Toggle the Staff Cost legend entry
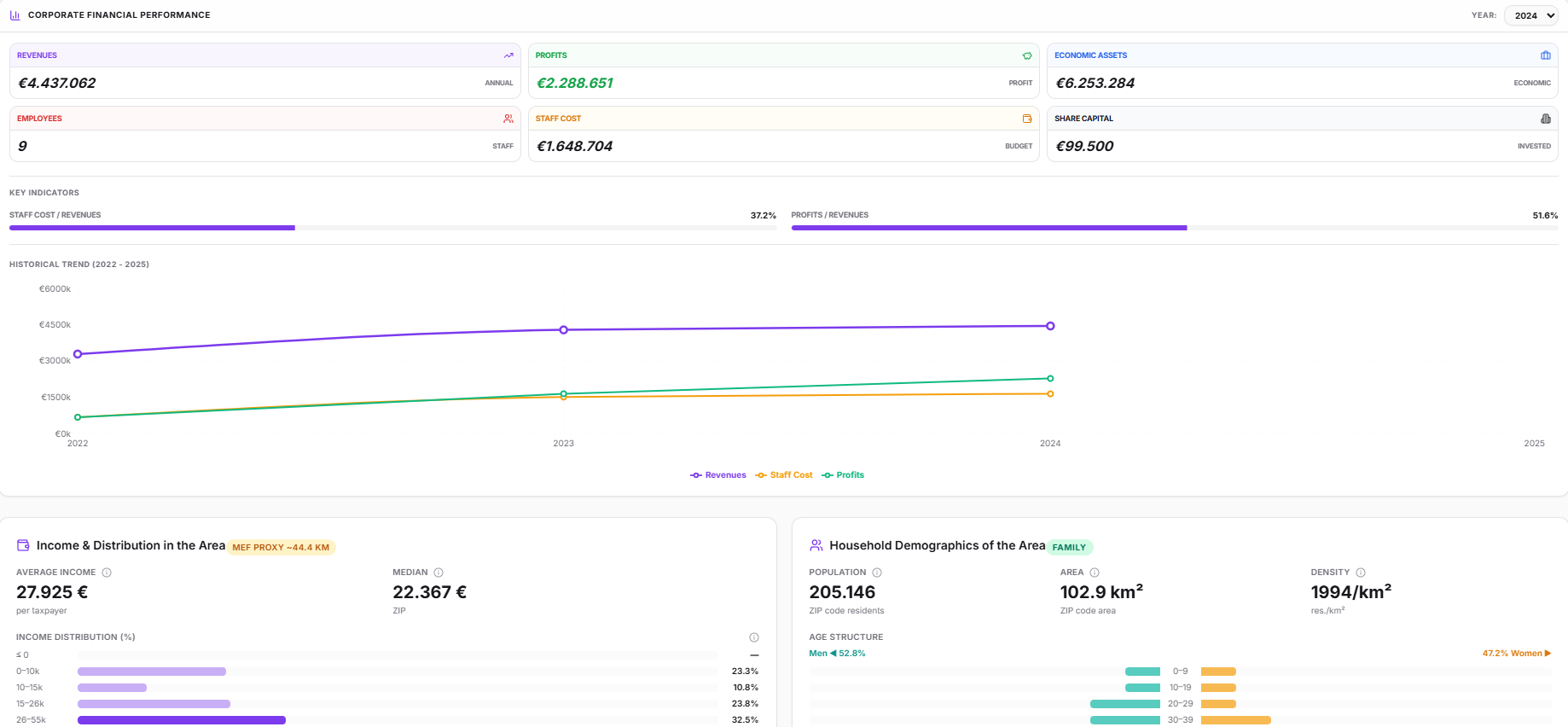The width and height of the screenshot is (1568, 727). (784, 475)
